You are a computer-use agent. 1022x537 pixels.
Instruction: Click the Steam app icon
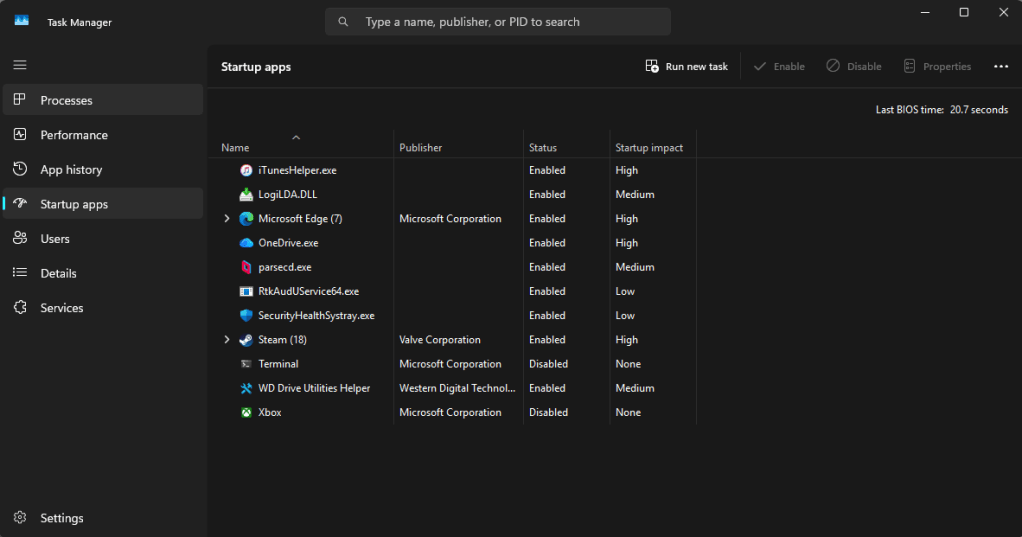(246, 340)
